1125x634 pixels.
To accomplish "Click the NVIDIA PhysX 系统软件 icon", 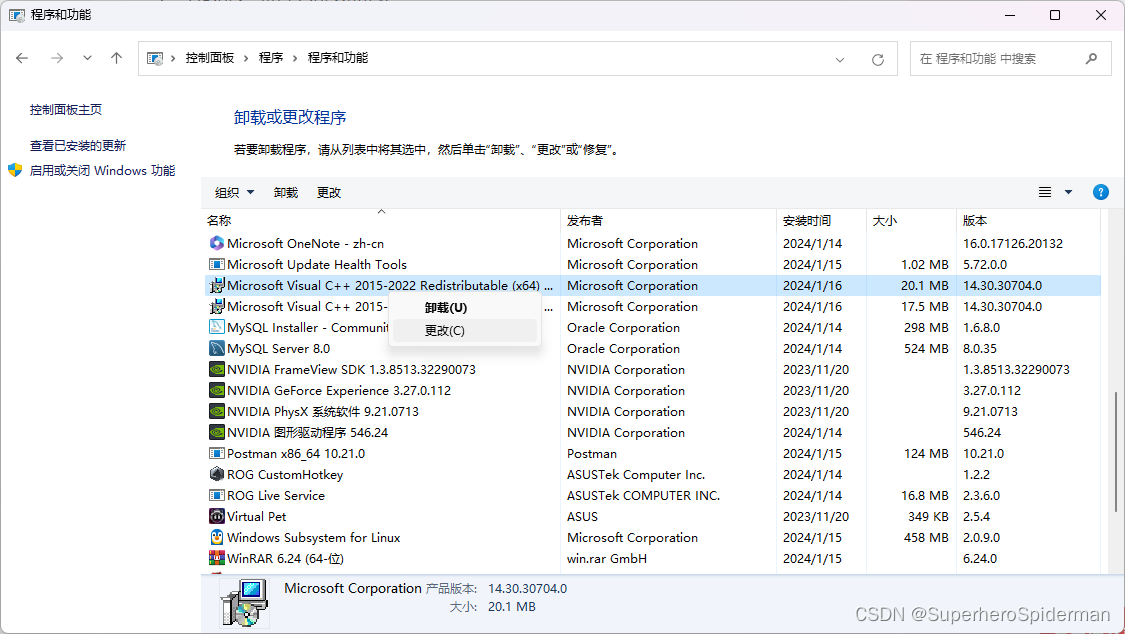I will tap(217, 411).
